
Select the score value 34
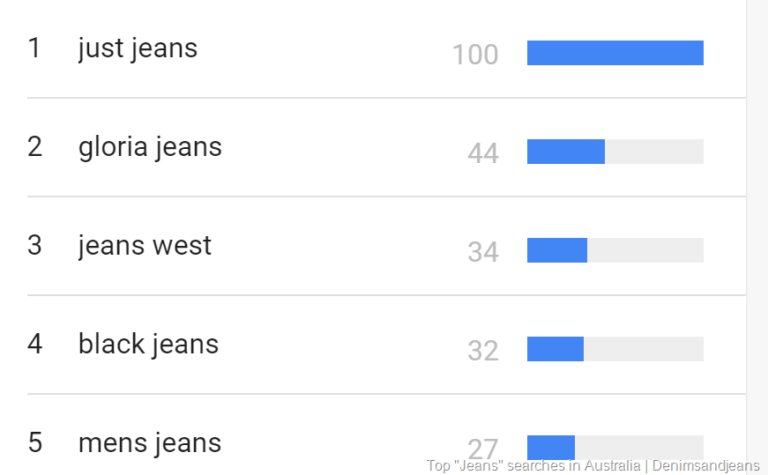(x=483, y=252)
